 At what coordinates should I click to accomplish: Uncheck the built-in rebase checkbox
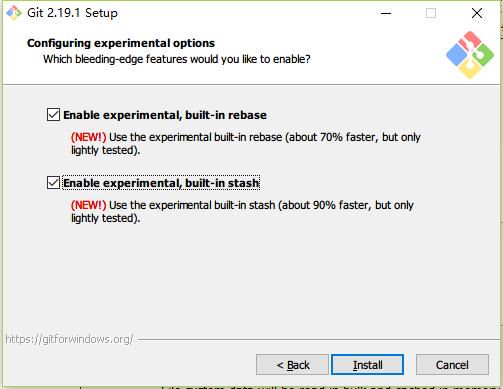[x=53, y=115]
